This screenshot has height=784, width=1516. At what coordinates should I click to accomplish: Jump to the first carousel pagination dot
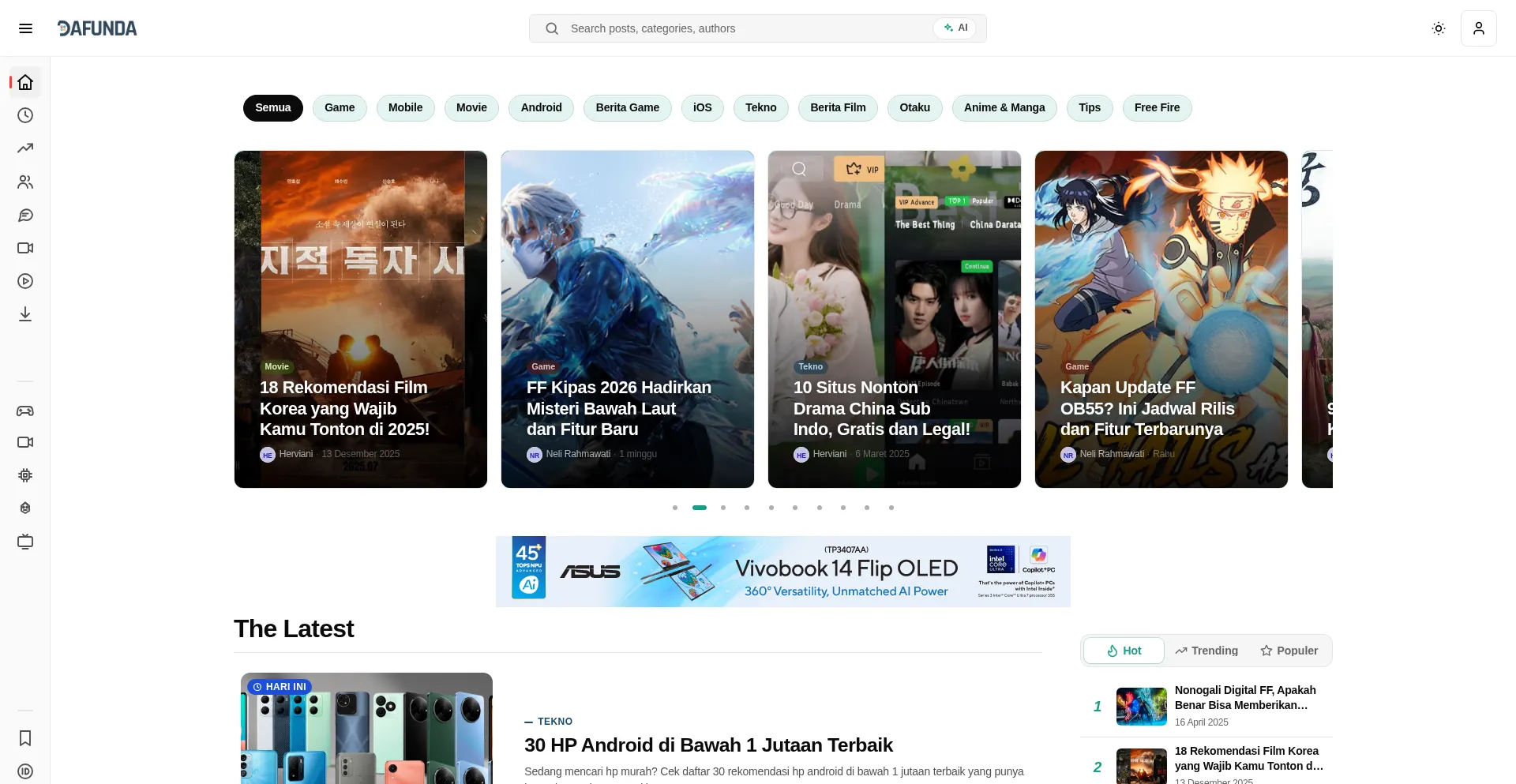(675, 508)
